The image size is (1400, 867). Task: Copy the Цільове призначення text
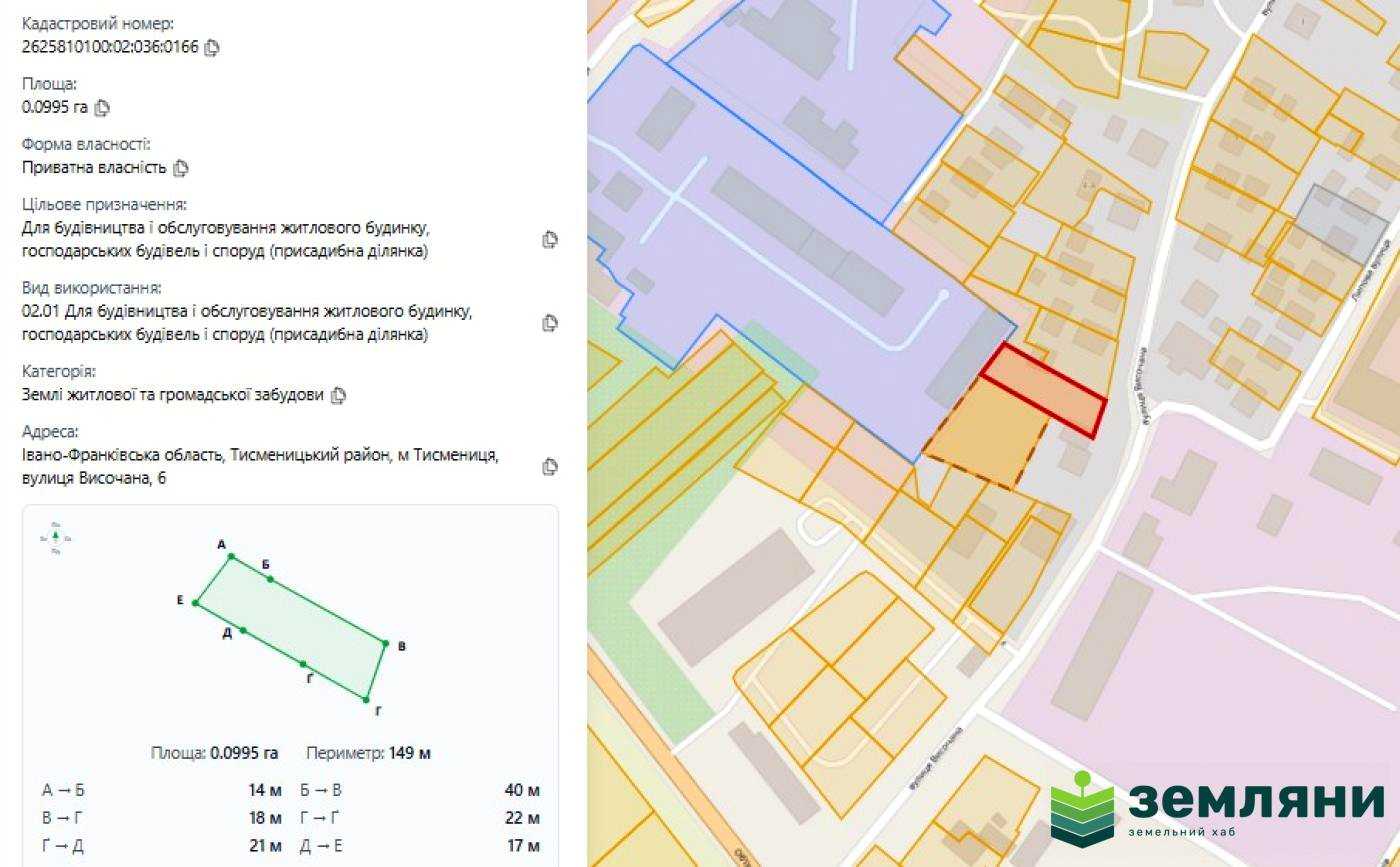[x=549, y=240]
